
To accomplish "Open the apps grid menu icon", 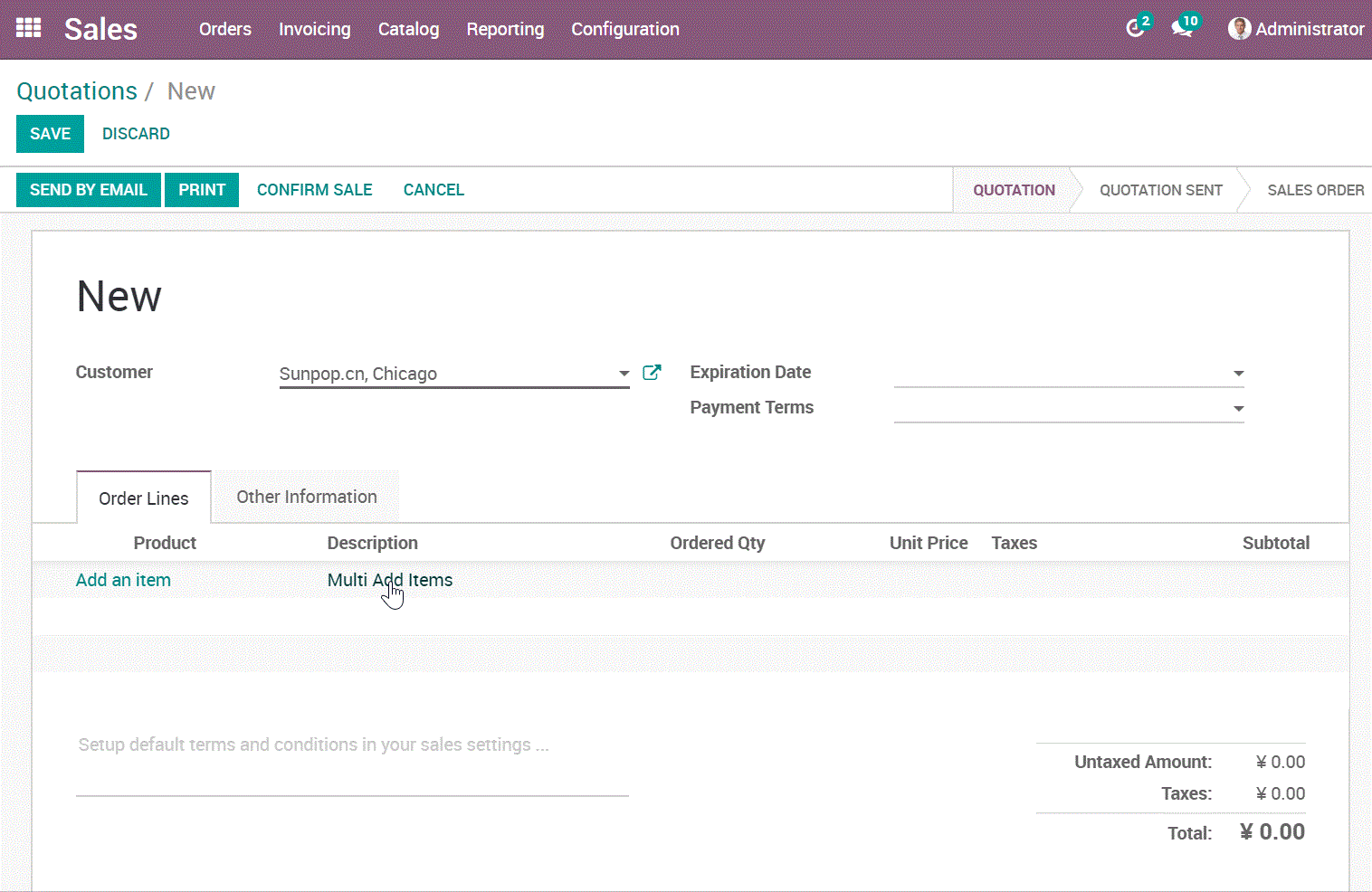I will pyautogui.click(x=29, y=28).
